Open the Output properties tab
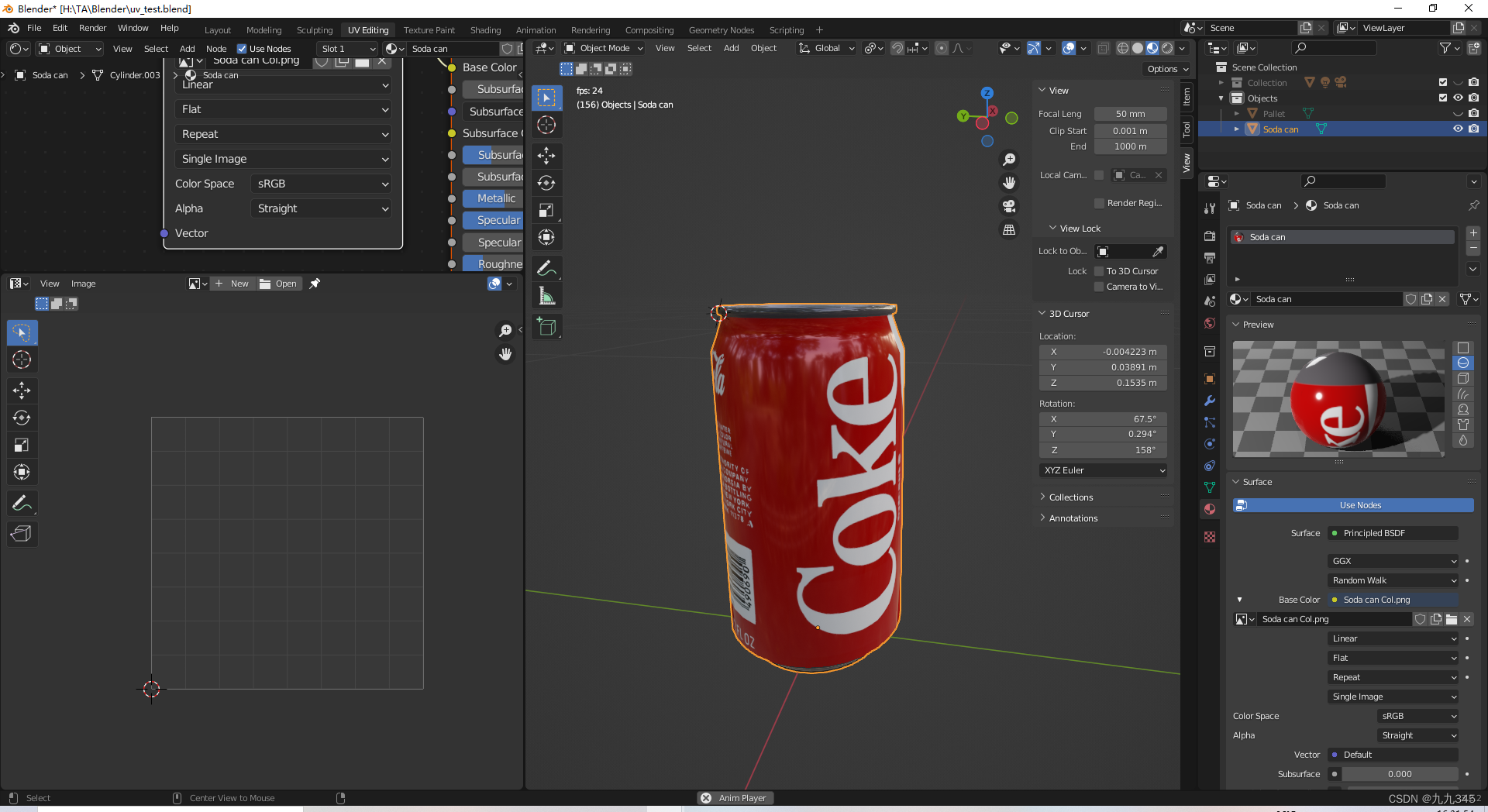The width and height of the screenshot is (1488, 812). coord(1210,257)
